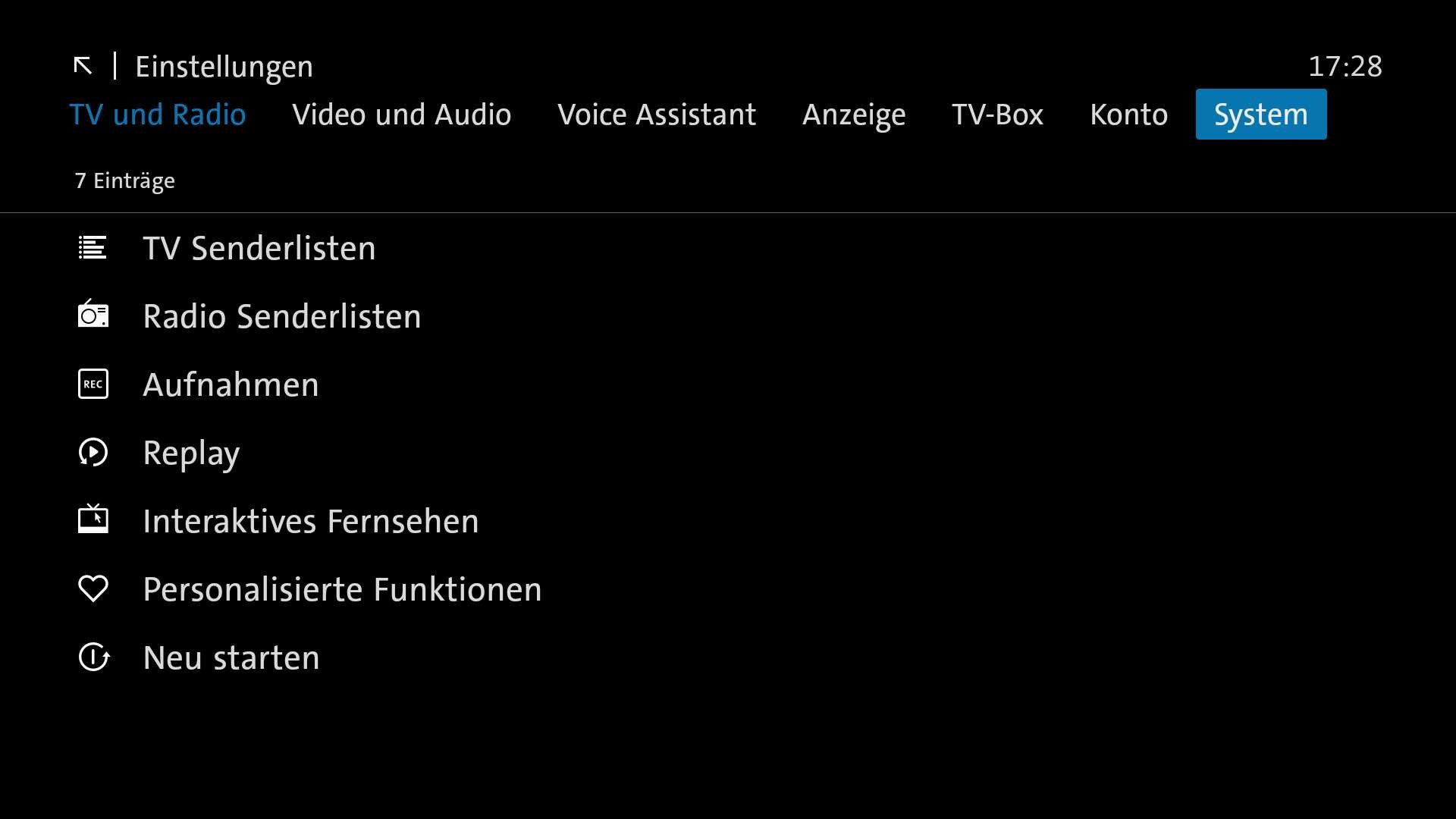
Task: Select Neu starten to restart
Action: click(231, 657)
